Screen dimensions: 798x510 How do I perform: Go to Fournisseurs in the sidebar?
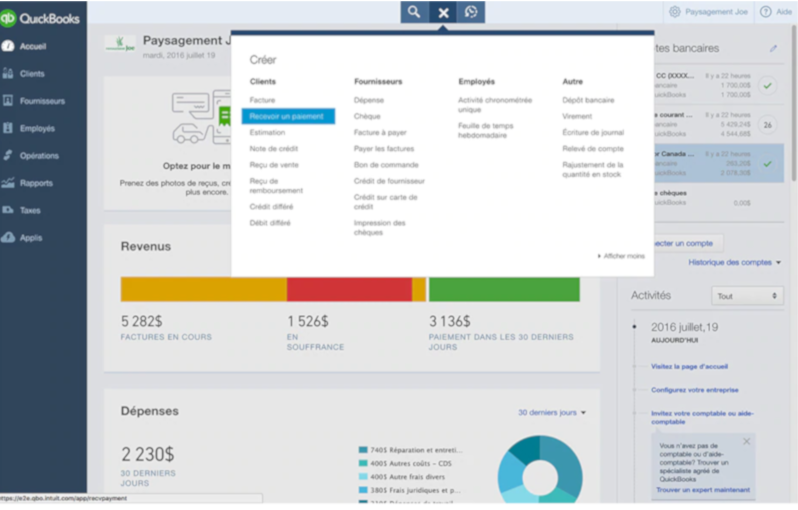coord(42,101)
